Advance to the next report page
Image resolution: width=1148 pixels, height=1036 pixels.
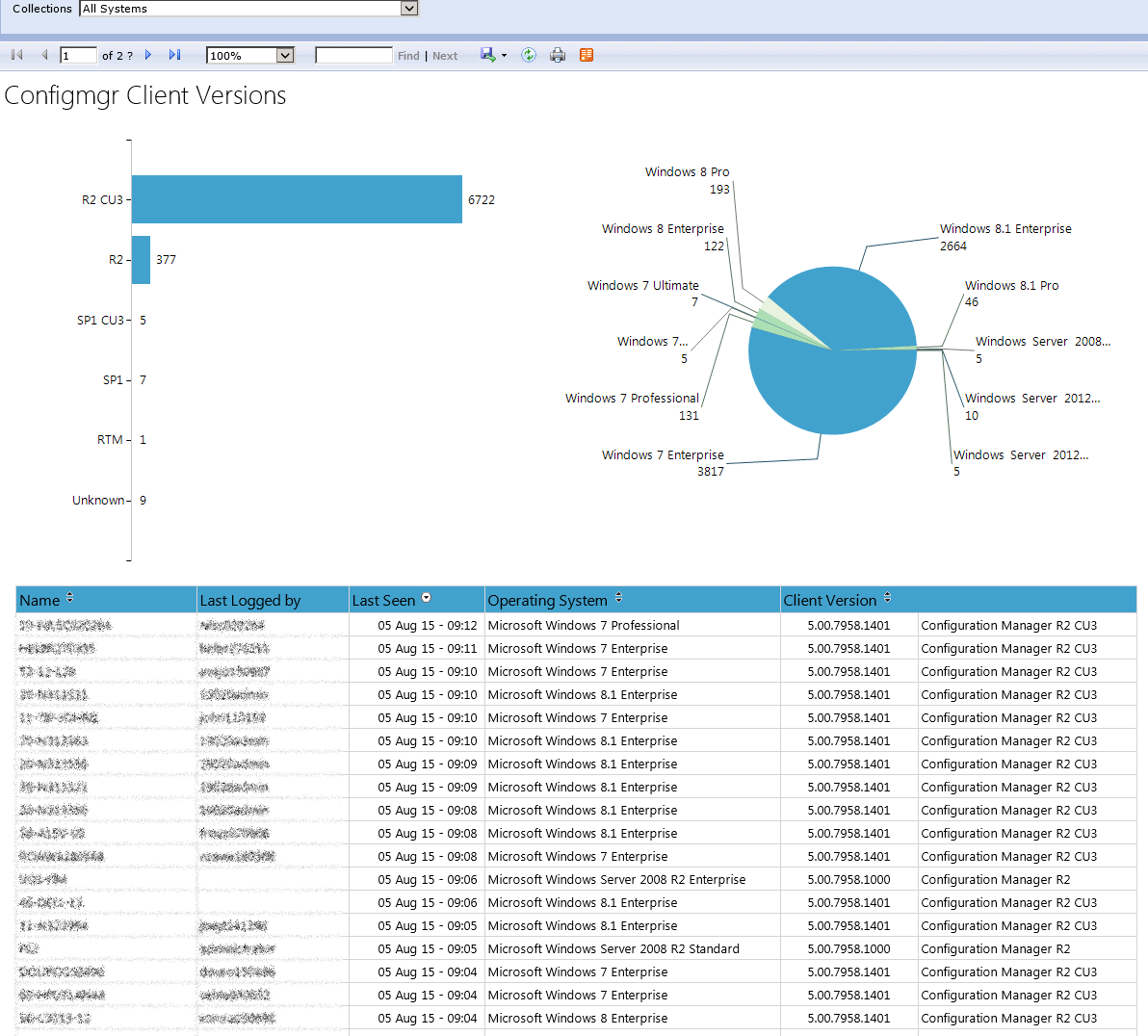pos(147,55)
